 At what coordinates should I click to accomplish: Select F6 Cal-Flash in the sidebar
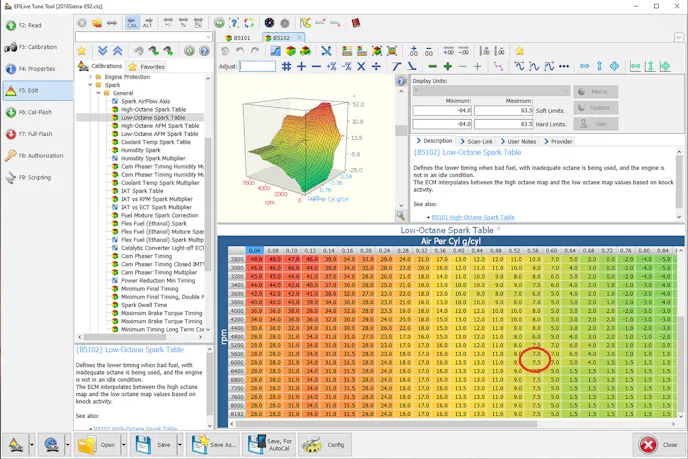[x=35, y=112]
